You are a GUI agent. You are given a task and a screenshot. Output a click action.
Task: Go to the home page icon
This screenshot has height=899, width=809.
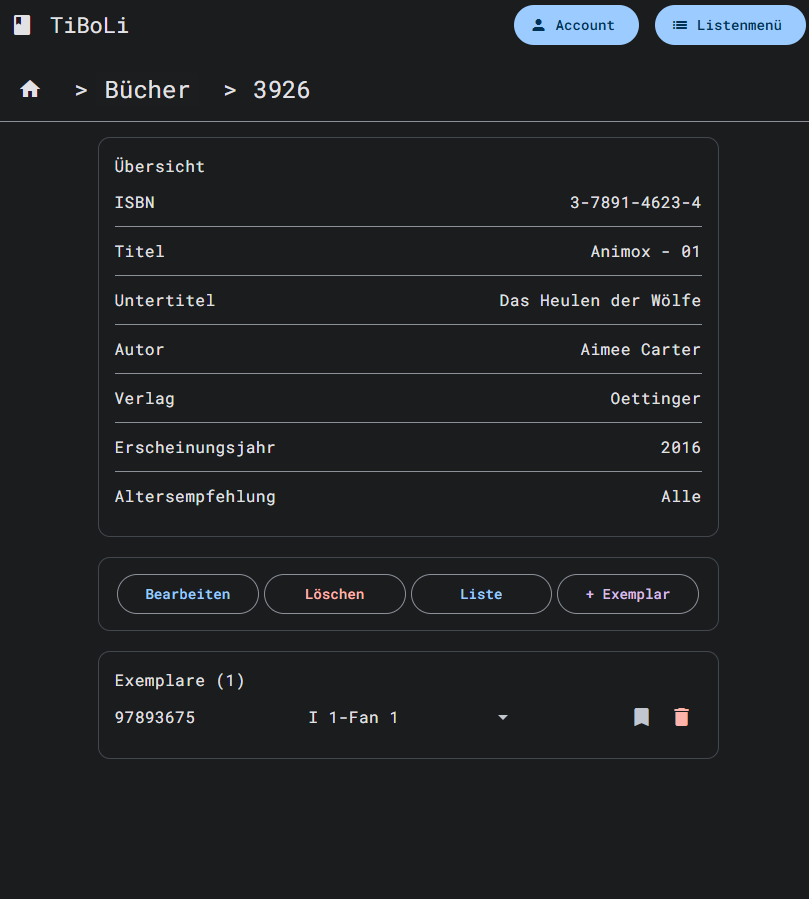(x=30, y=90)
